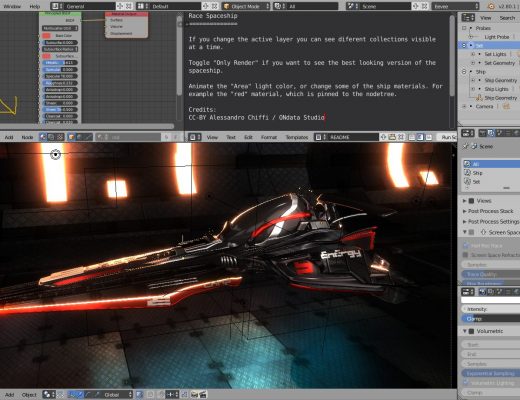Click the Object Mode cube icon

[227, 6]
